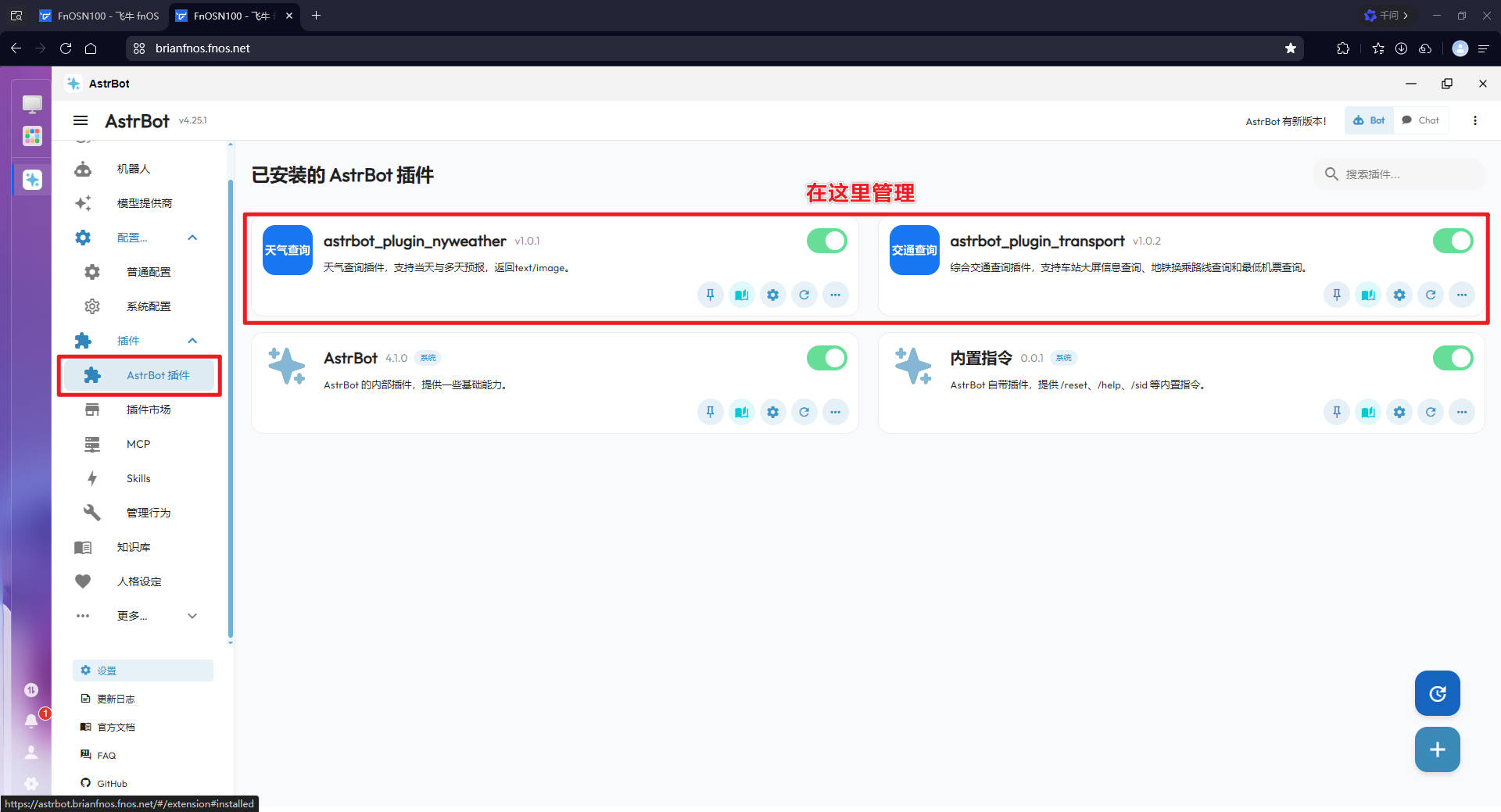Reload the browser page
1501x812 pixels.
66,48
